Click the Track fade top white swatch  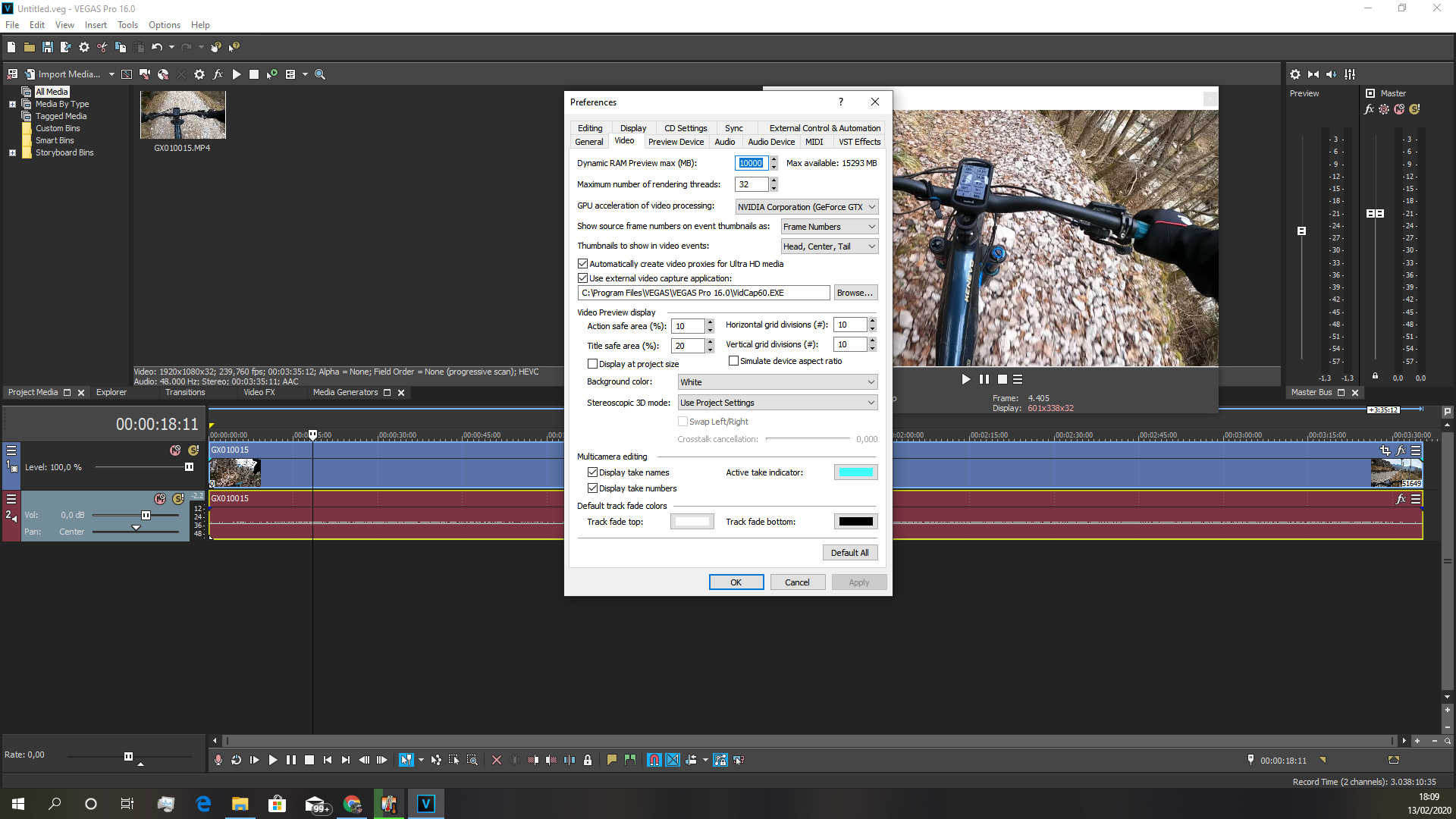[x=692, y=522]
